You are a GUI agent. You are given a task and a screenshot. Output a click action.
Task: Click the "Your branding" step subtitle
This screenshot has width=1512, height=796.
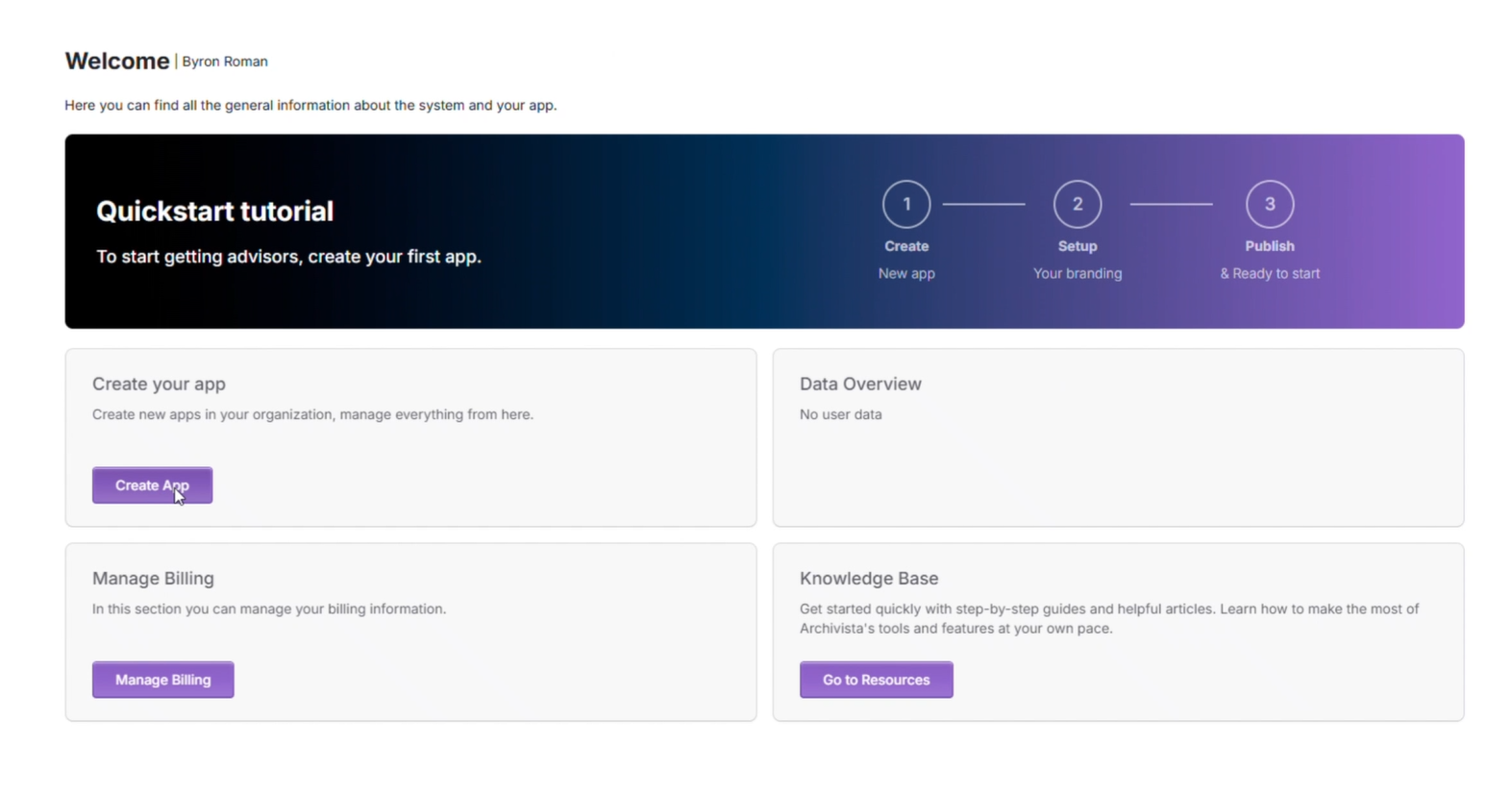1077,273
